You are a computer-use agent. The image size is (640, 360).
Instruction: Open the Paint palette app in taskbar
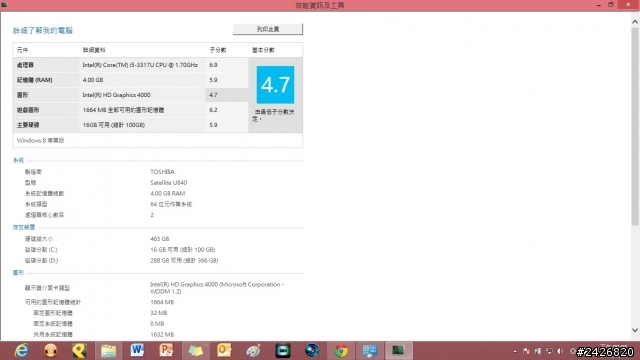point(253,351)
